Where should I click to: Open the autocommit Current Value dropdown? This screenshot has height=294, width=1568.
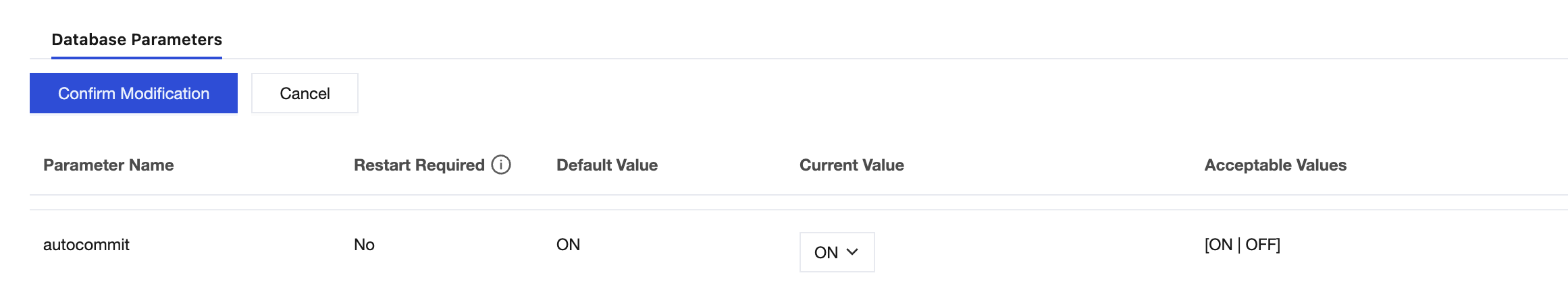click(837, 252)
